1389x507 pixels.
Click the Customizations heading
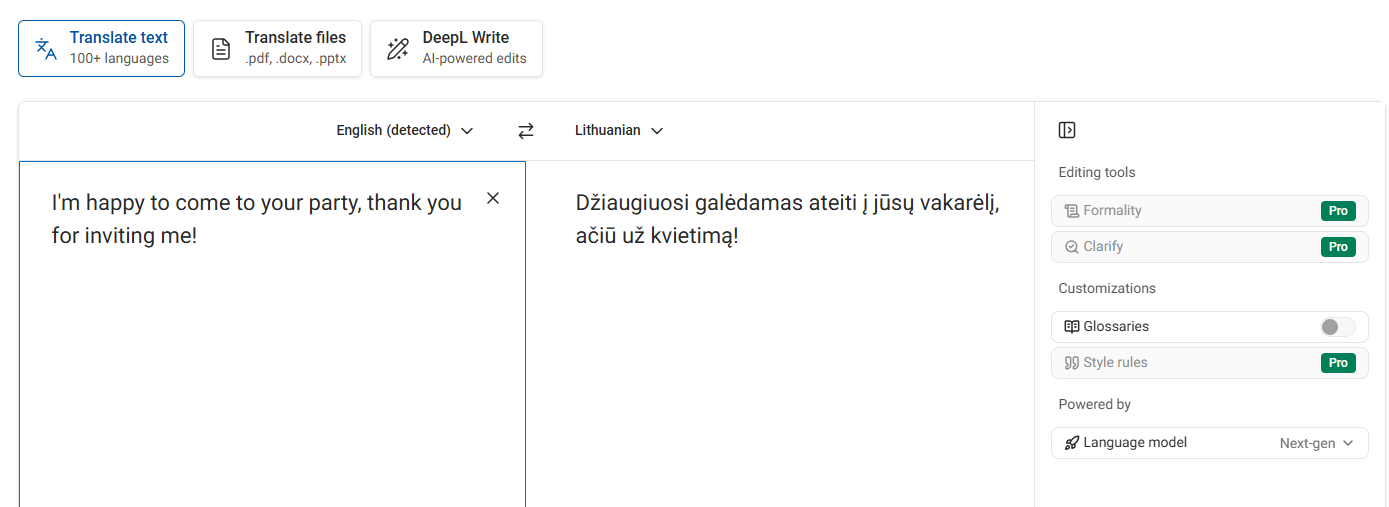(x=1107, y=289)
